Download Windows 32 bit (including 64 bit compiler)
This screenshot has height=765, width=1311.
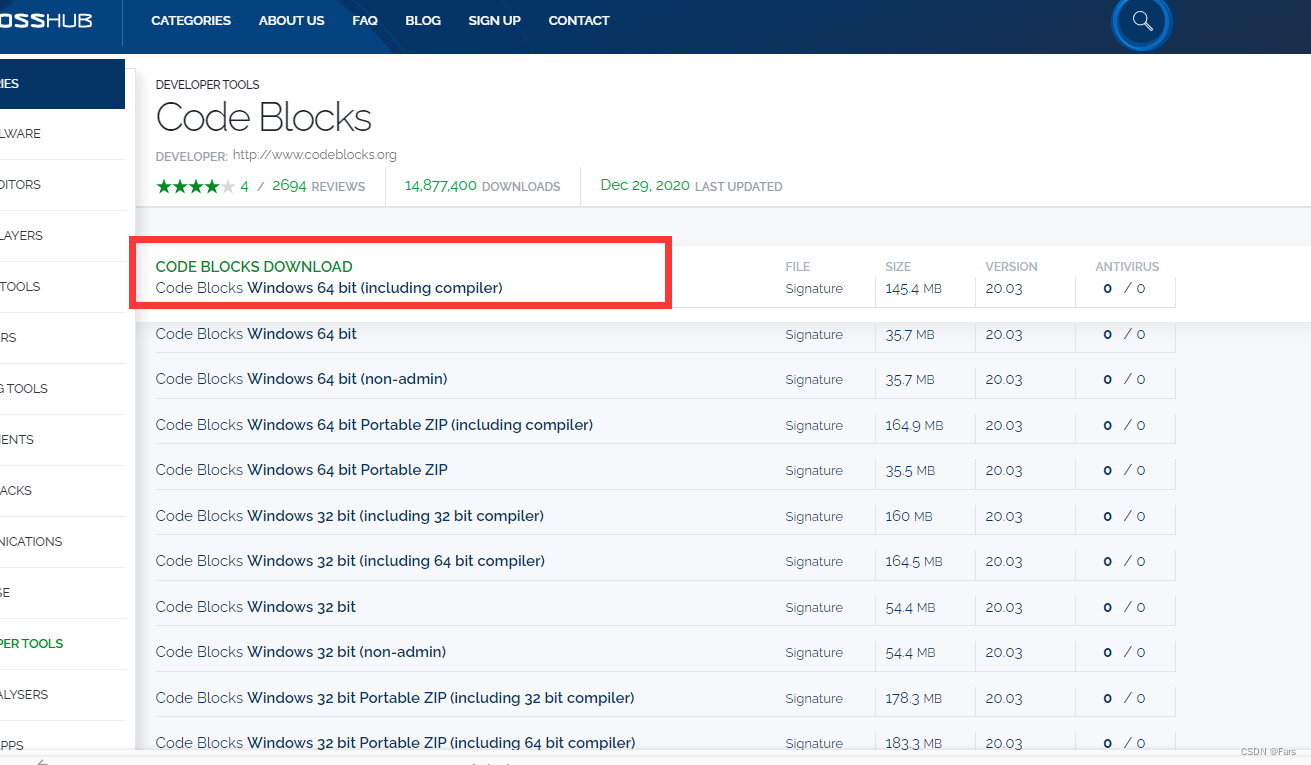point(350,561)
